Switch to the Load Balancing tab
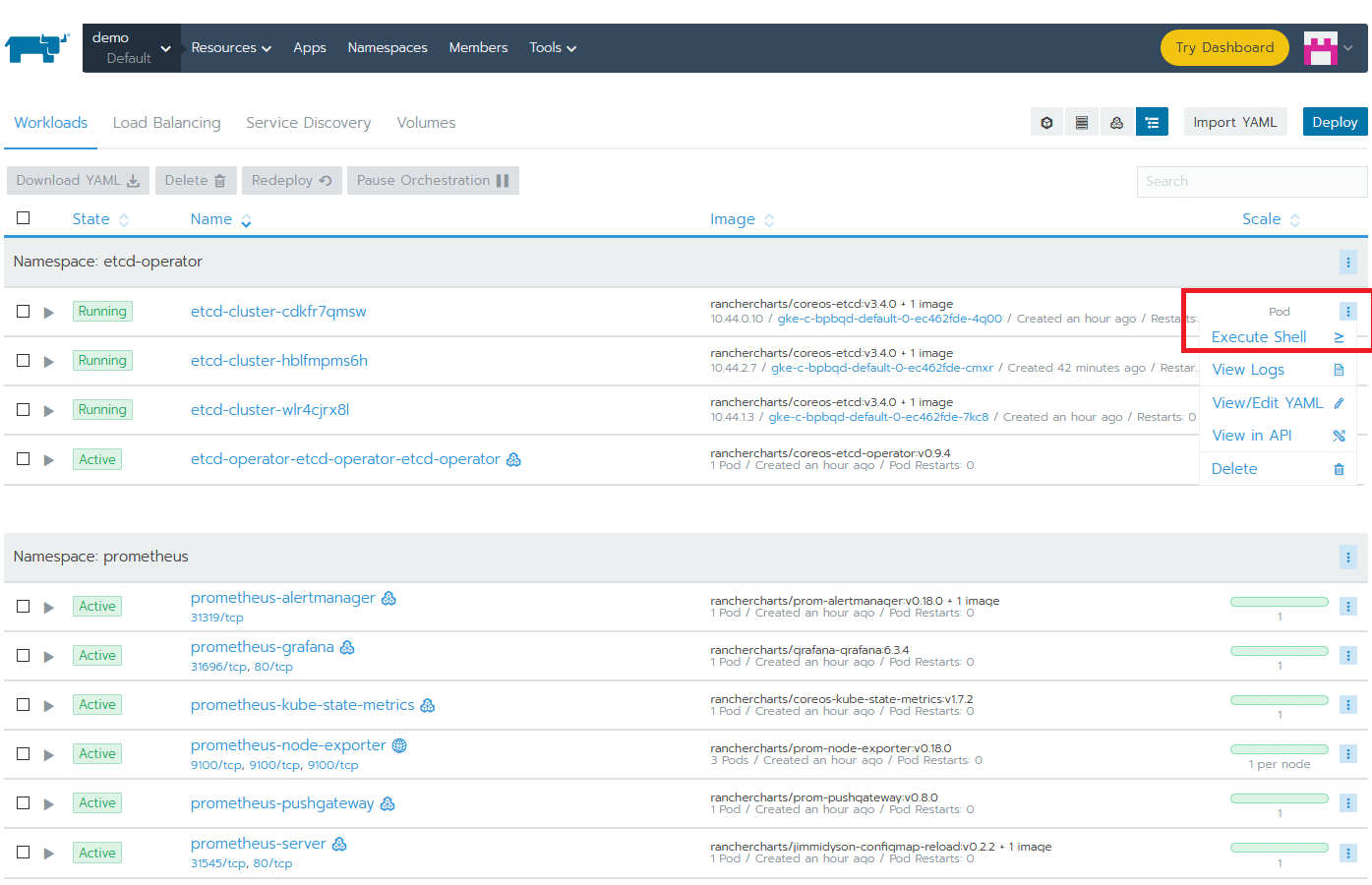This screenshot has height=885, width=1372. [166, 123]
